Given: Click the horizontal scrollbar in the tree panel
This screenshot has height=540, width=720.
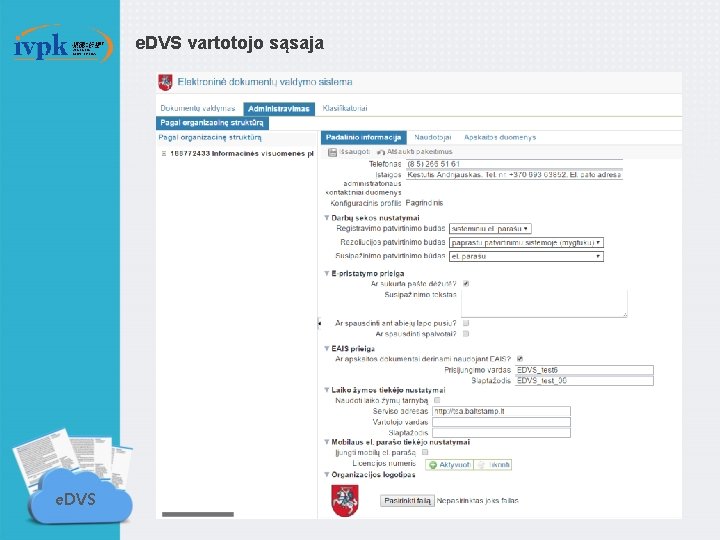Looking at the screenshot, I should (198, 514).
